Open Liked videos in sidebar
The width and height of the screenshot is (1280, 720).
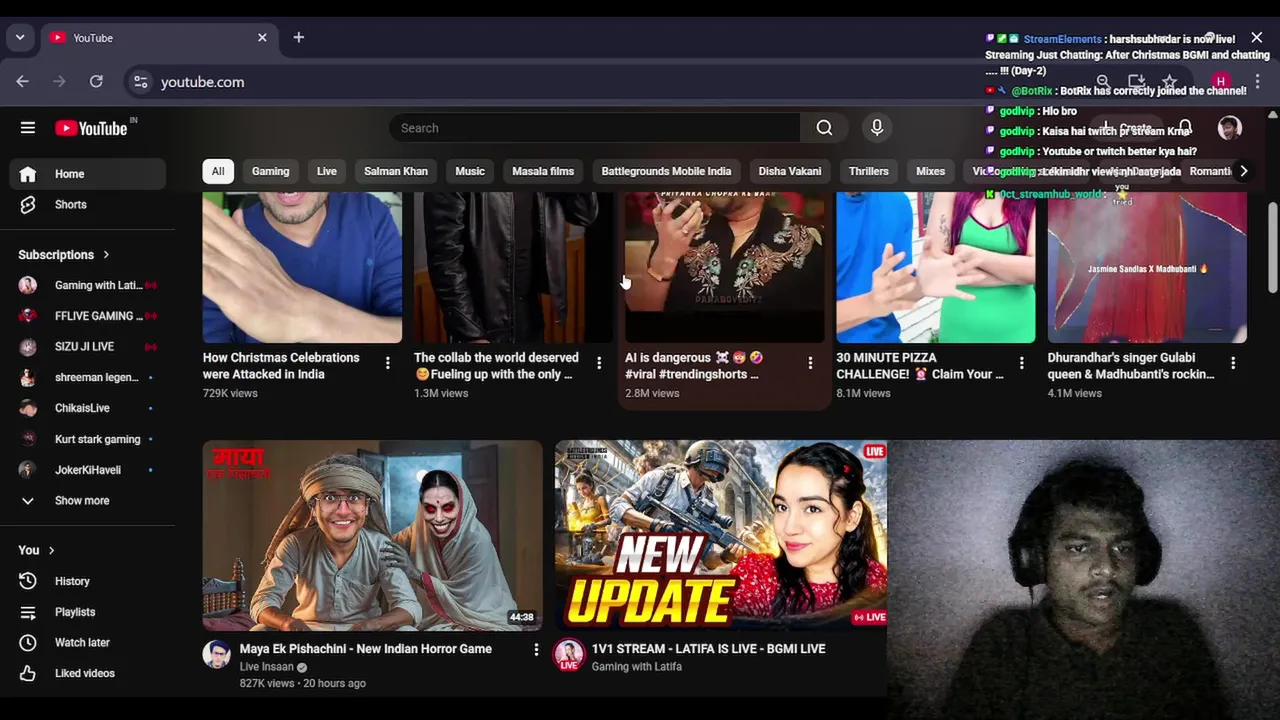(x=88, y=673)
